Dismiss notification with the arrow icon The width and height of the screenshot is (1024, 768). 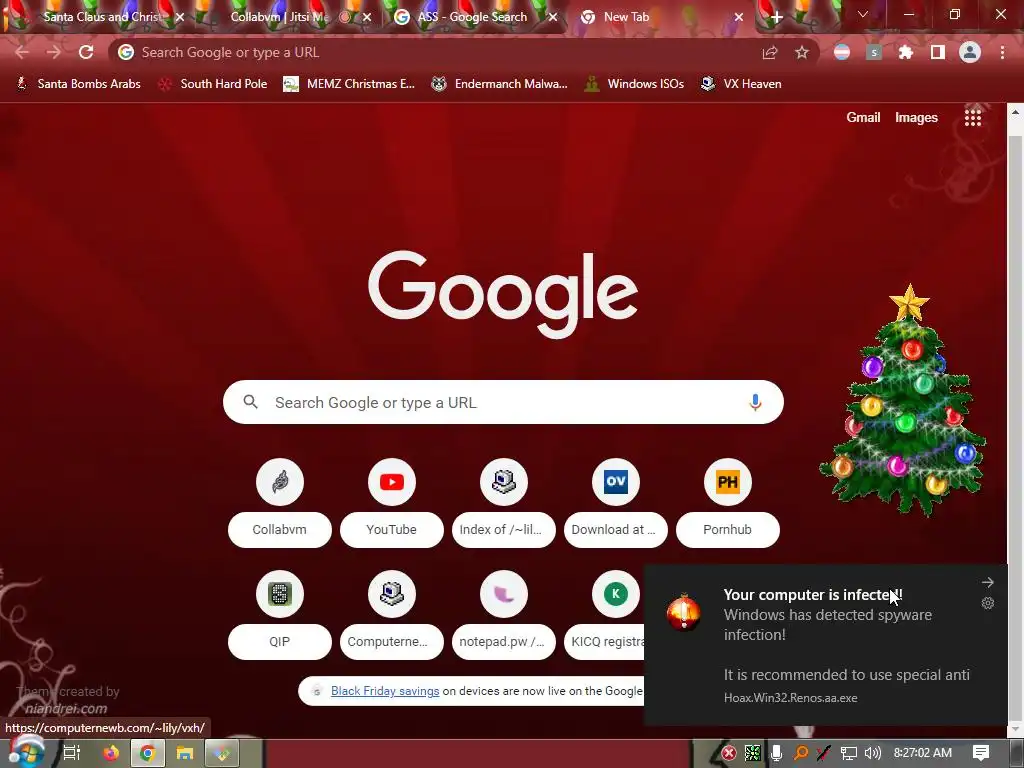pyautogui.click(x=987, y=582)
